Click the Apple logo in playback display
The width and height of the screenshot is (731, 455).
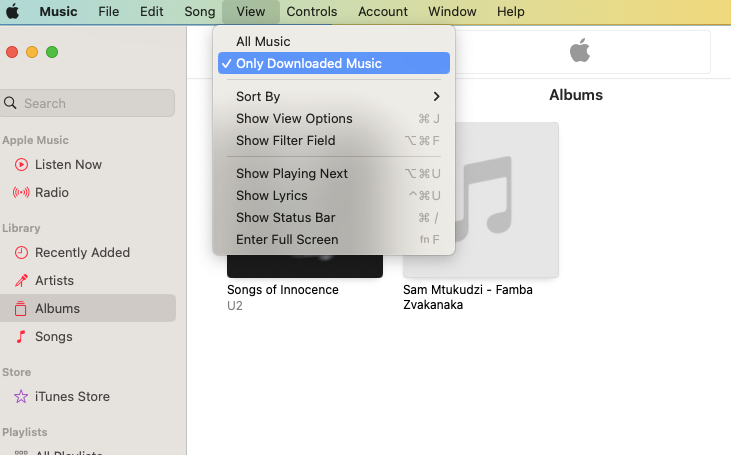[x=579, y=50]
